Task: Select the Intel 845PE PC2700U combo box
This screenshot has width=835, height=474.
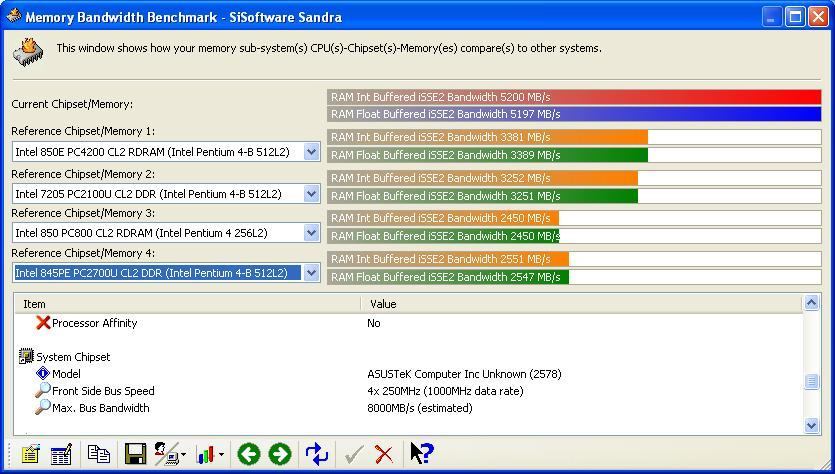Action: pyautogui.click(x=166, y=273)
